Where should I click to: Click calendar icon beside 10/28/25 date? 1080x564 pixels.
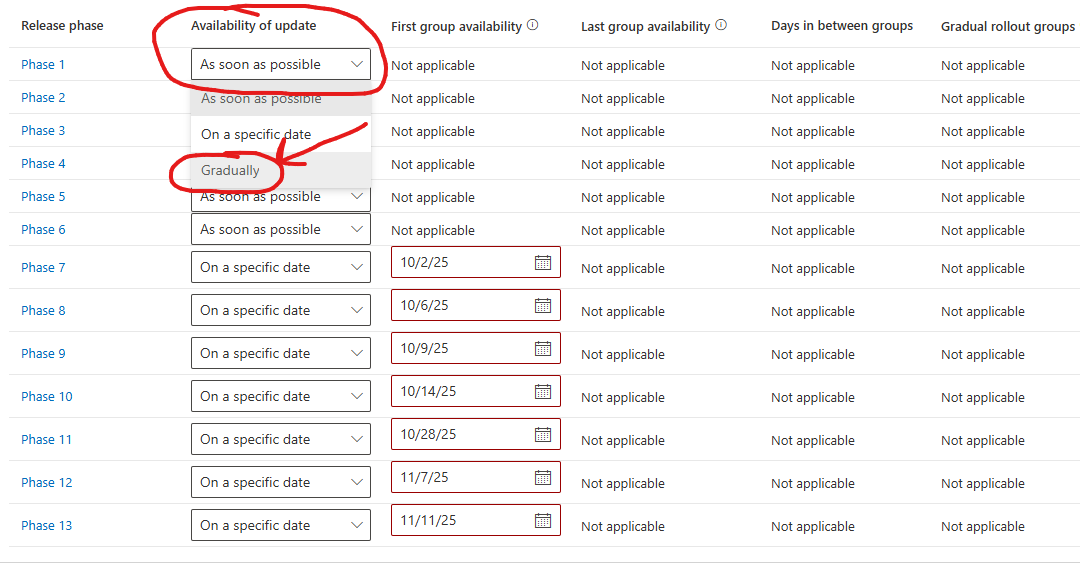click(543, 434)
